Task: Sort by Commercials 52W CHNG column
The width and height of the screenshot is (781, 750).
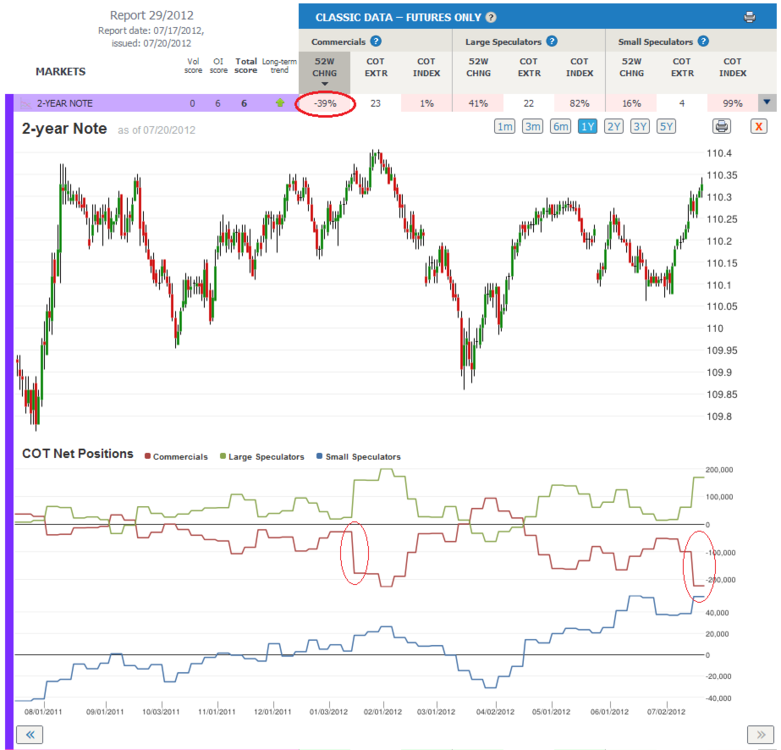Action: point(324,71)
